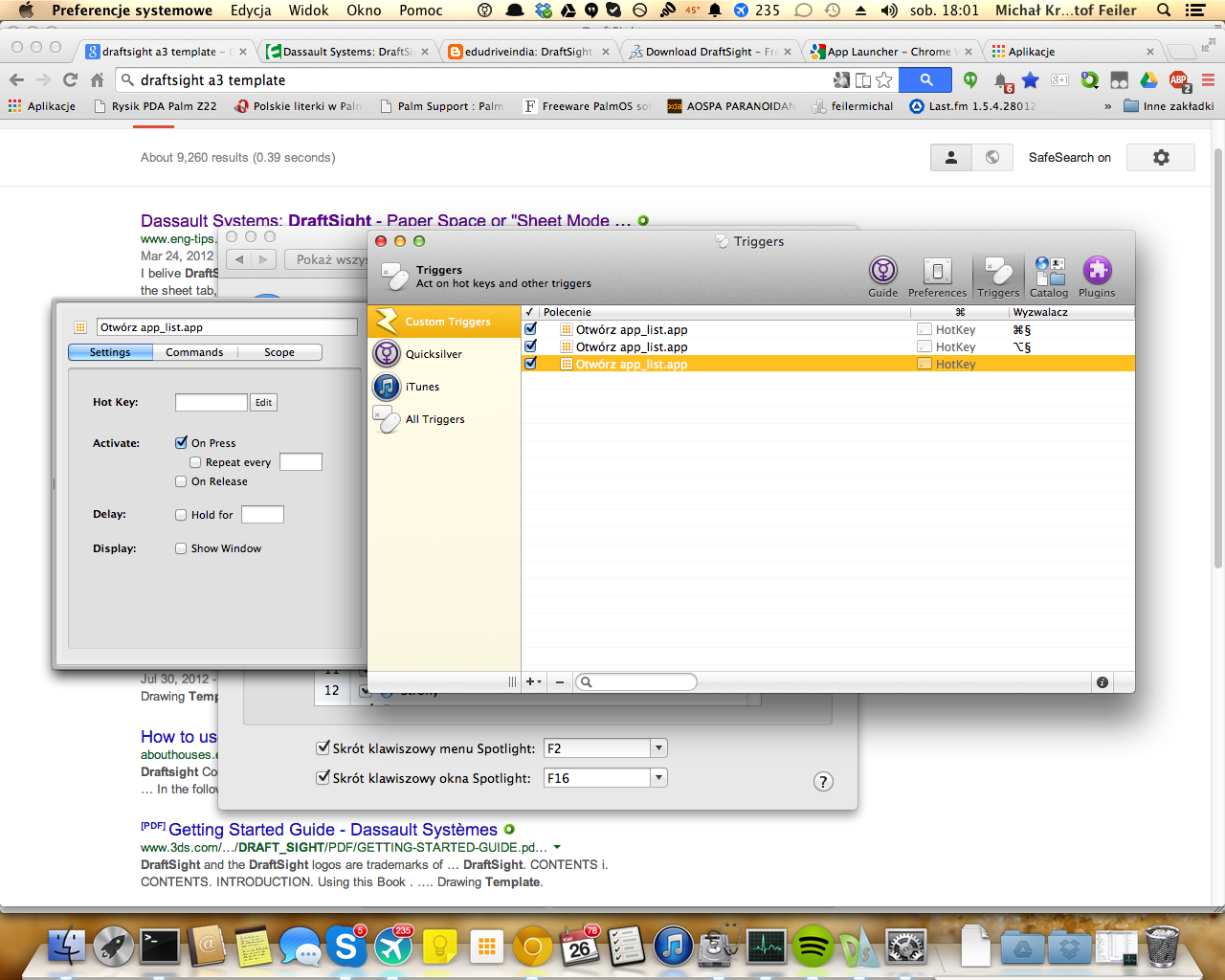Switch to App Launcher Chrome tab
Screen dimensions: 1225x980
pyautogui.click(x=890, y=52)
